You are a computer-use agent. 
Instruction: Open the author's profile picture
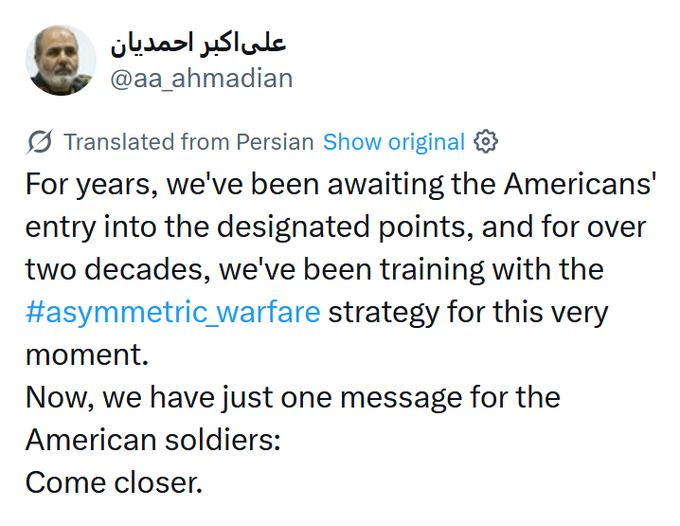(61, 60)
